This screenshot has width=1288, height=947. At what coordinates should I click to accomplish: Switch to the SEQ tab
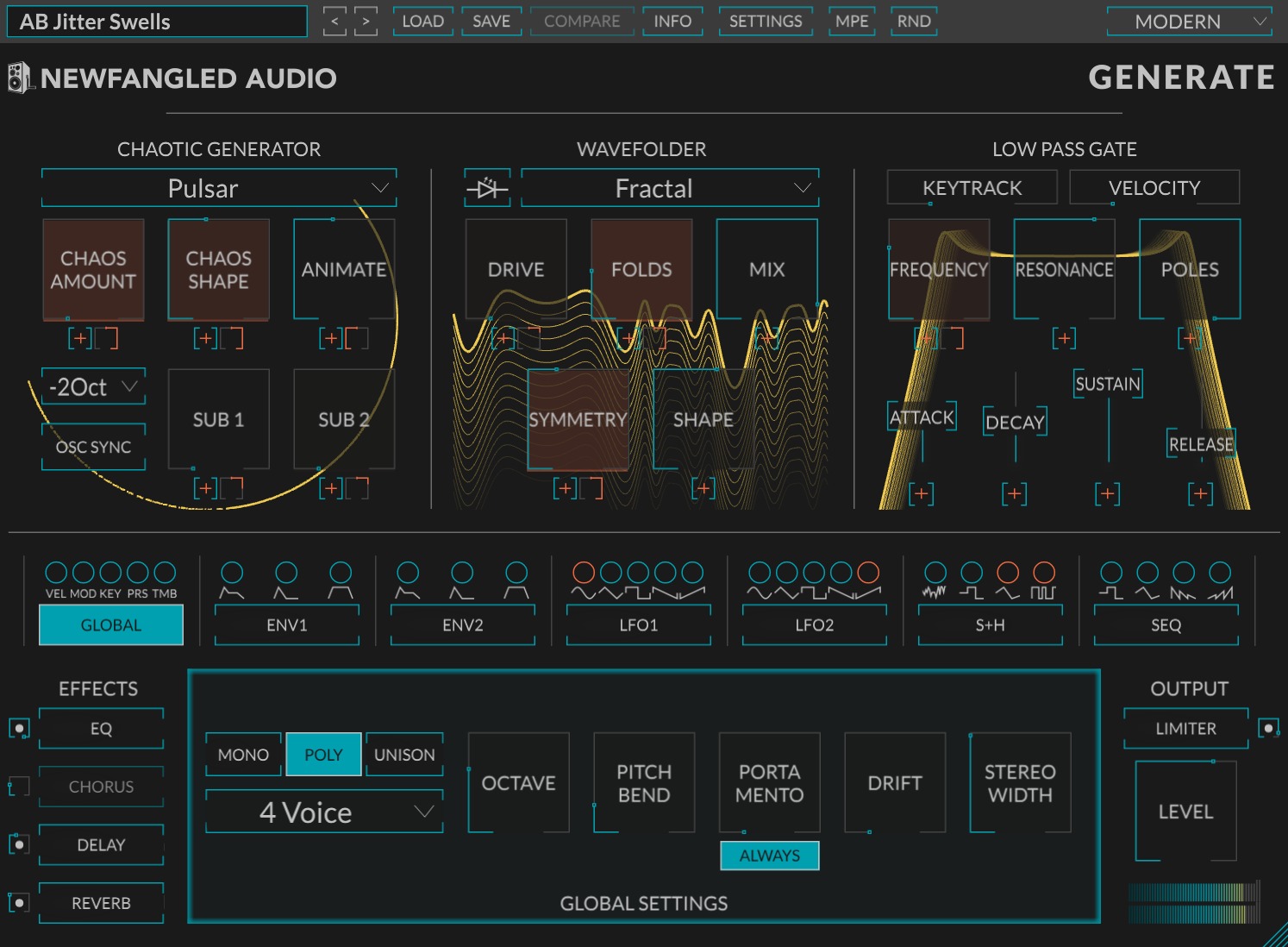tap(1166, 625)
